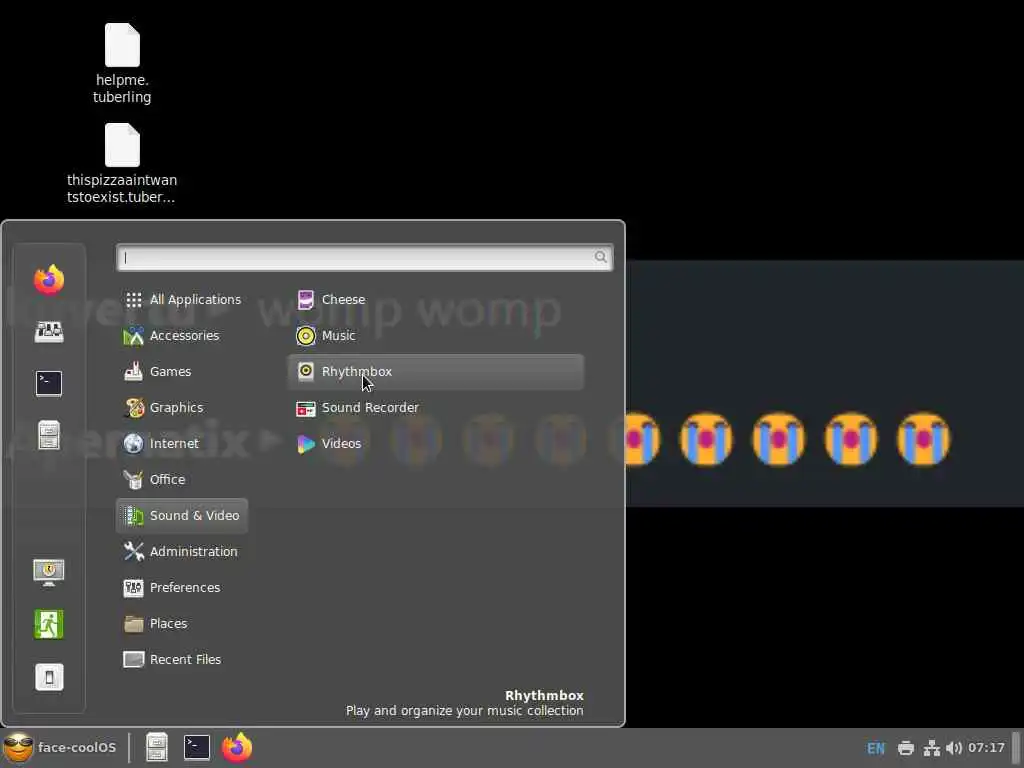The height and width of the screenshot is (768, 1024).
Task: Click the Cheese app icon
Action: [x=306, y=300]
